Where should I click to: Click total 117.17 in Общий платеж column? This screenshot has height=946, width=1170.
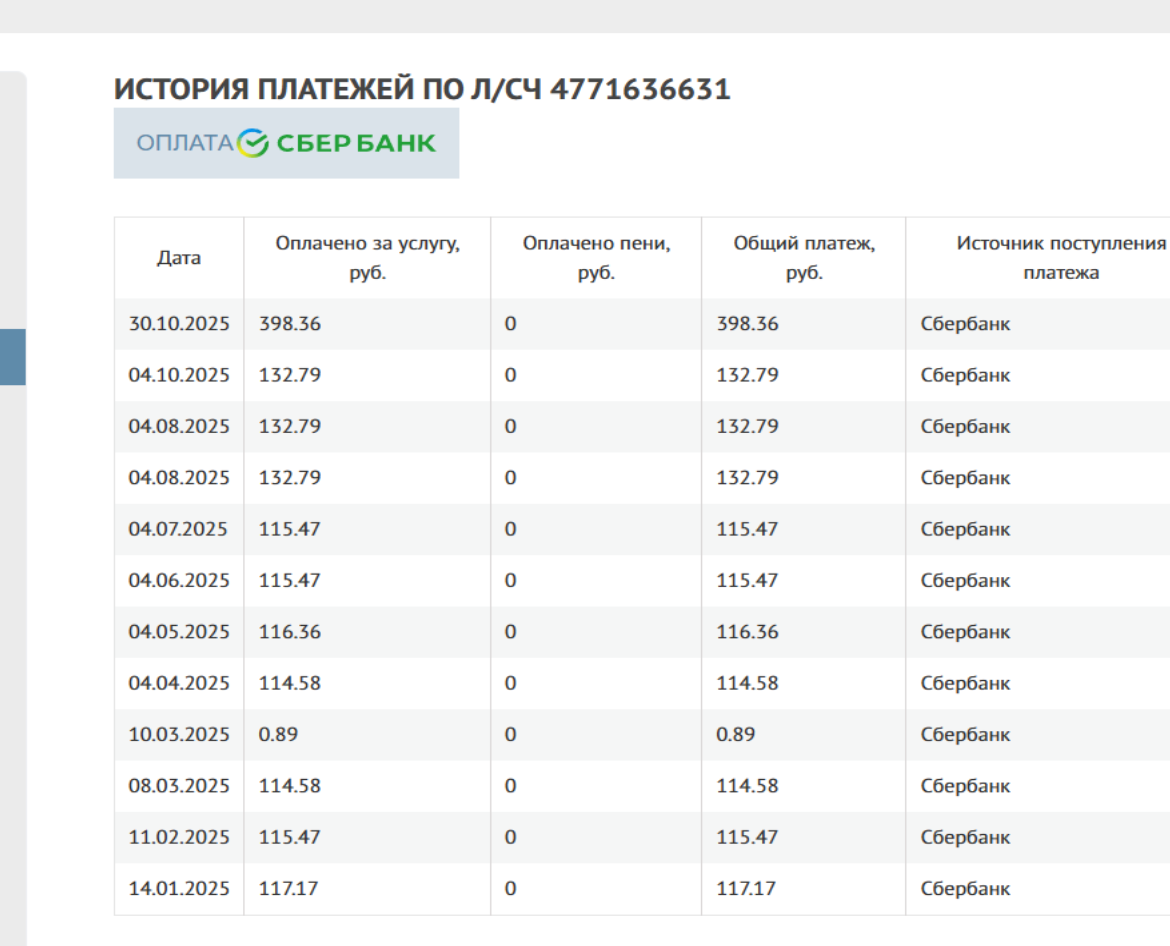click(x=745, y=888)
